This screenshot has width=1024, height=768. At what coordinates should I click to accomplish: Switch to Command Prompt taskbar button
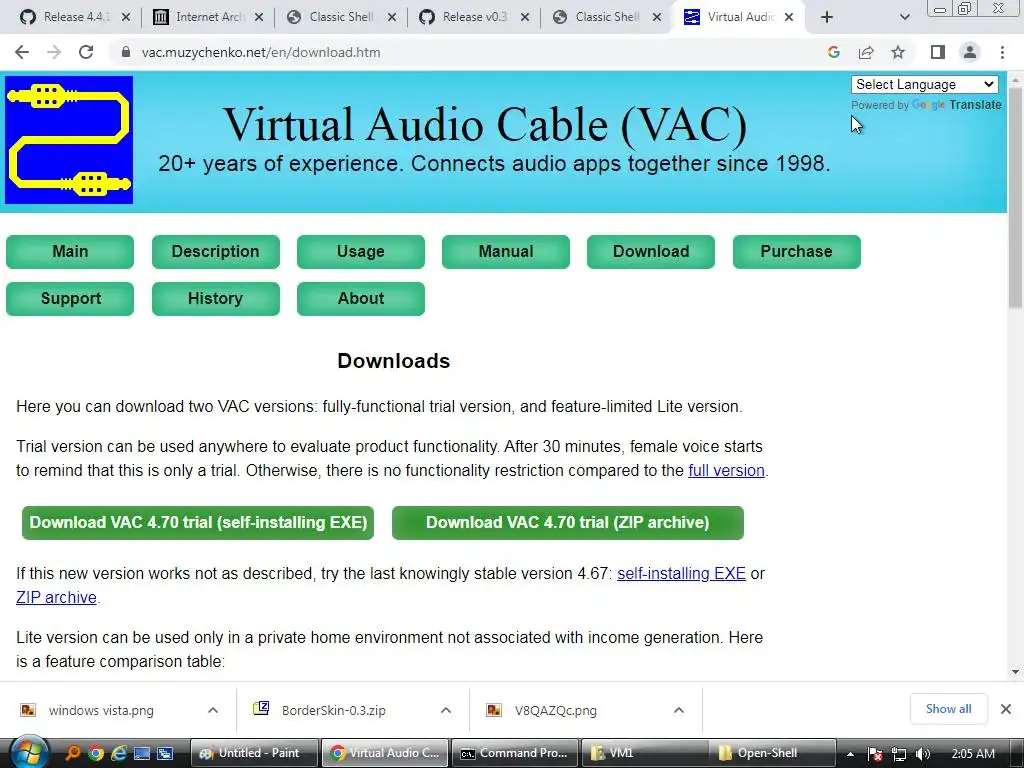coord(515,753)
